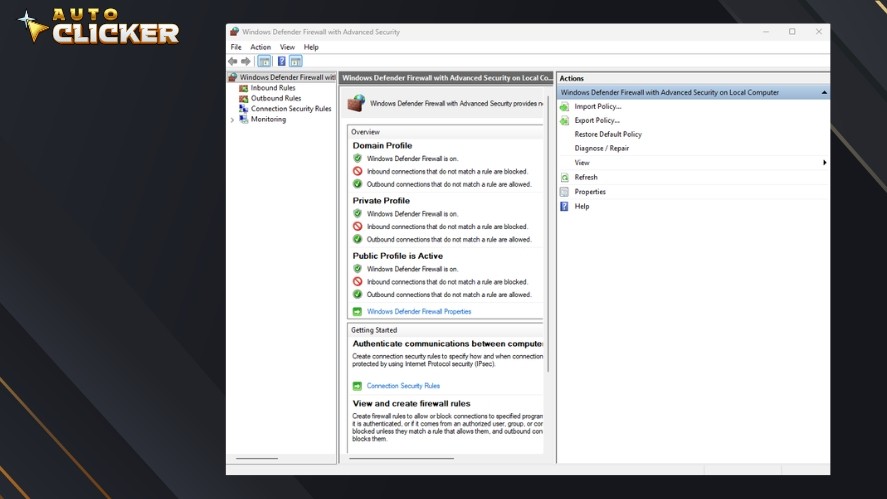Click the console tree horizontal scrollbar

tap(257, 458)
